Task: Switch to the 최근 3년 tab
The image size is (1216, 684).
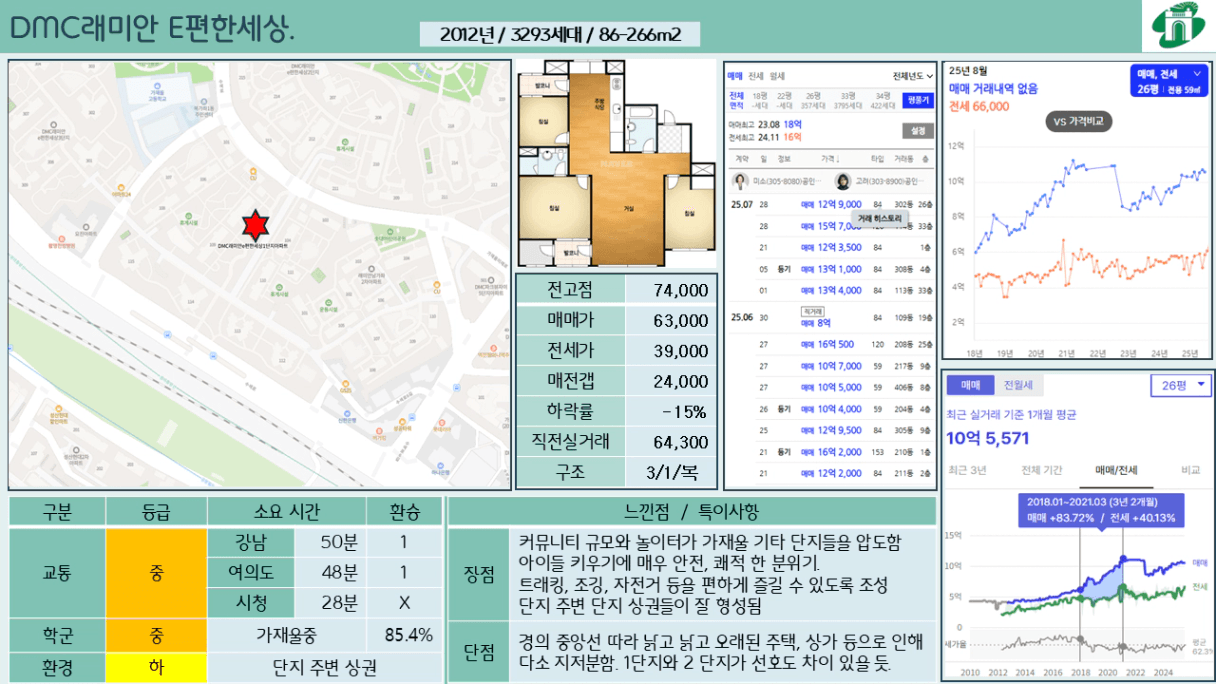Action: click(967, 470)
